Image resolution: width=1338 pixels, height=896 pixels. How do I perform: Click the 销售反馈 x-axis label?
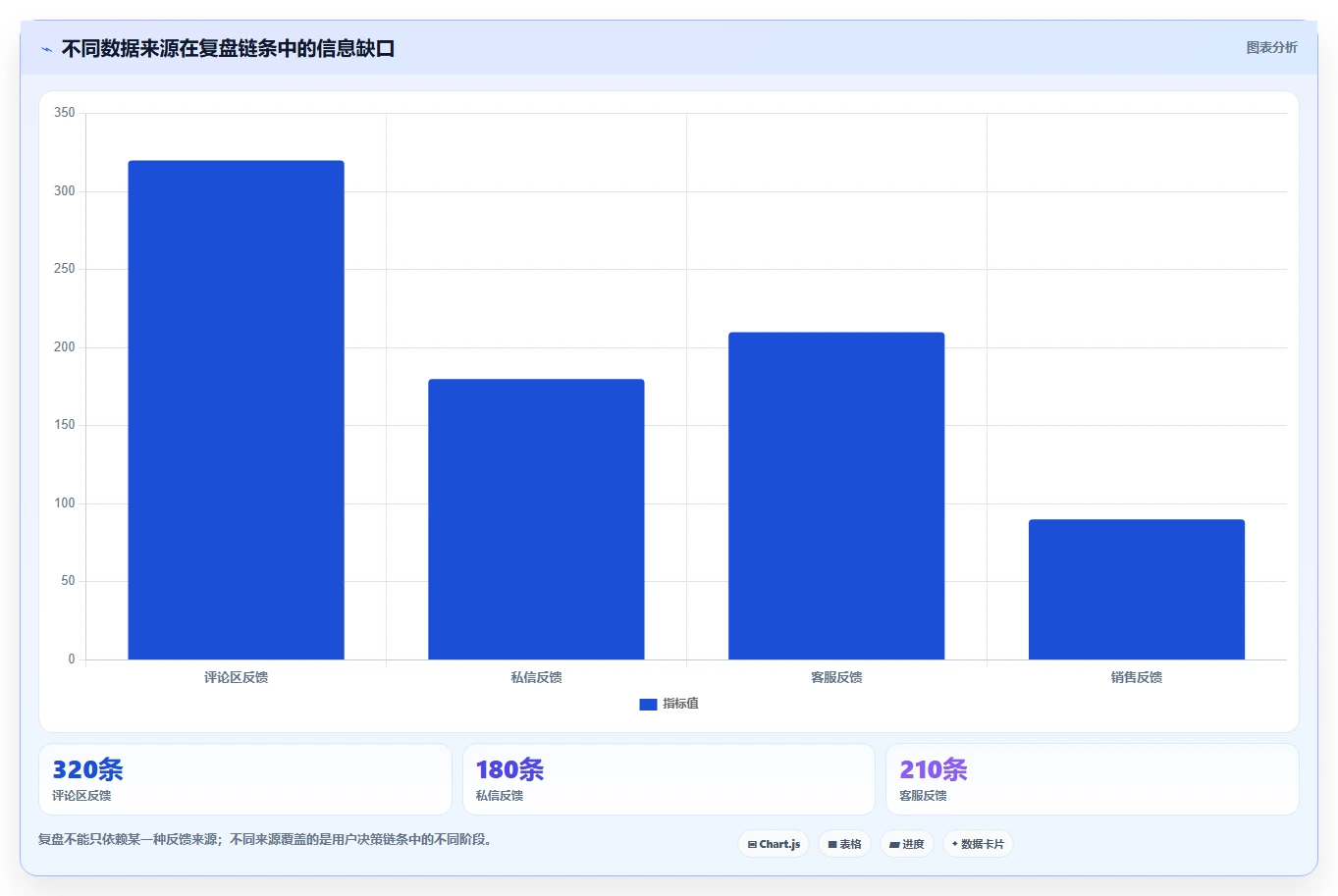1137,677
